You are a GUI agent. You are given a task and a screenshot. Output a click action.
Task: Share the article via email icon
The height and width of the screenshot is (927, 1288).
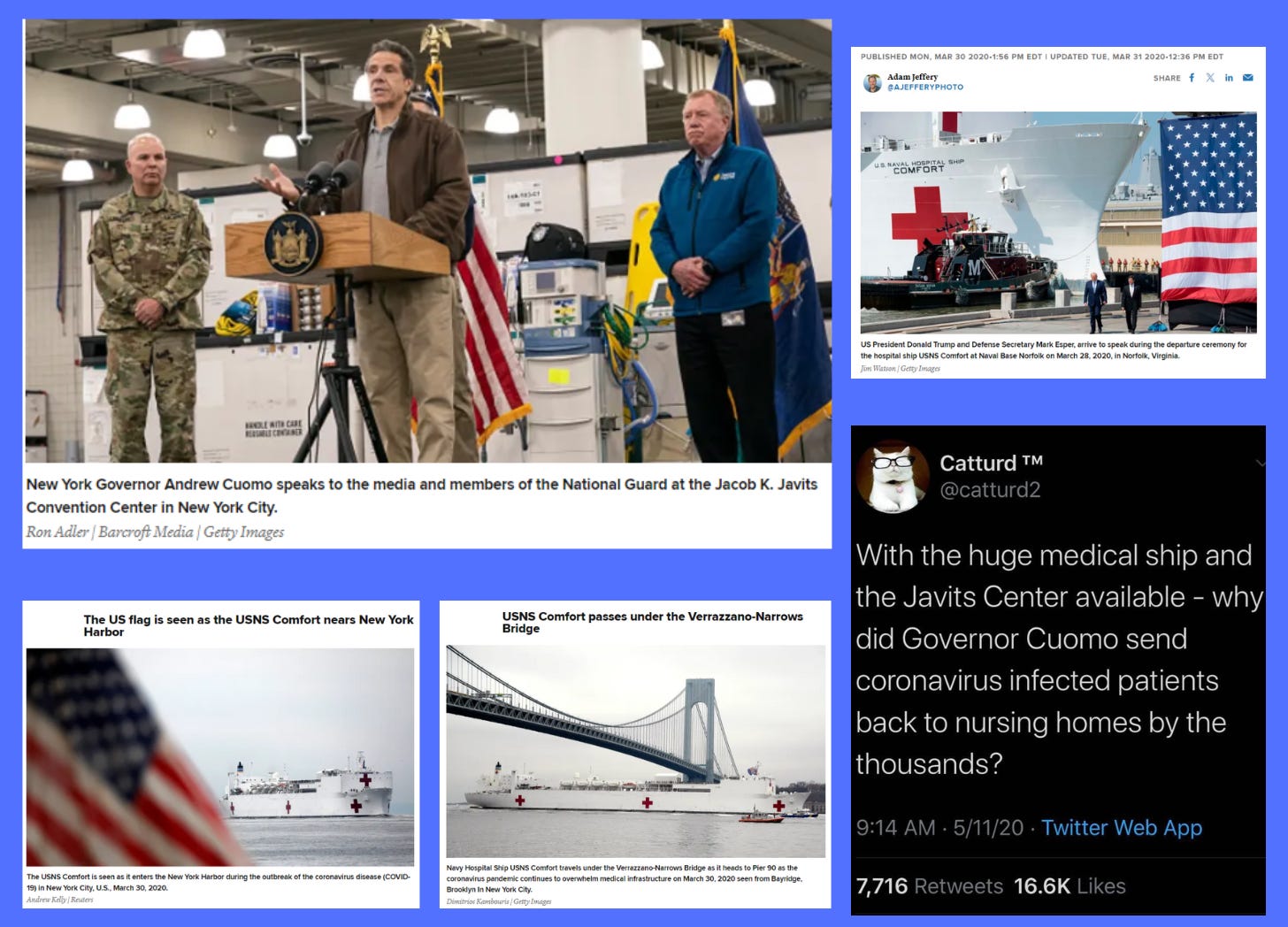tap(1248, 78)
